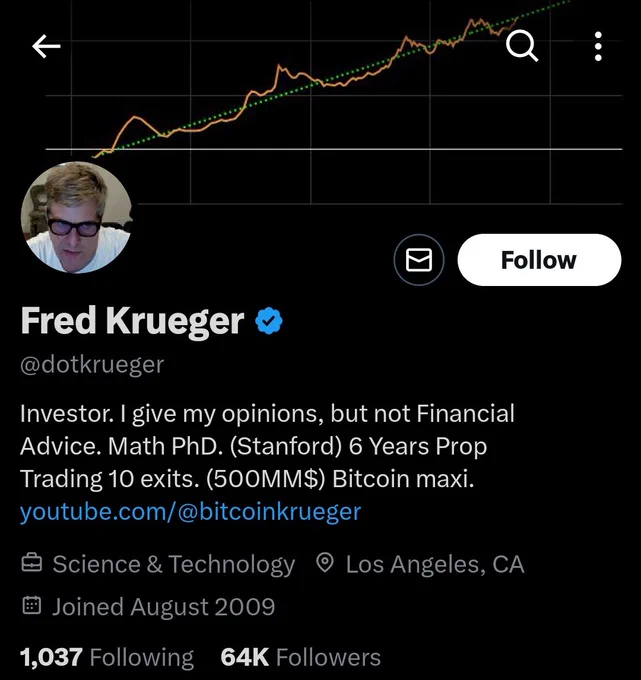The height and width of the screenshot is (680, 641).
Task: Tap the @dotkrueger handle
Action: (92, 364)
